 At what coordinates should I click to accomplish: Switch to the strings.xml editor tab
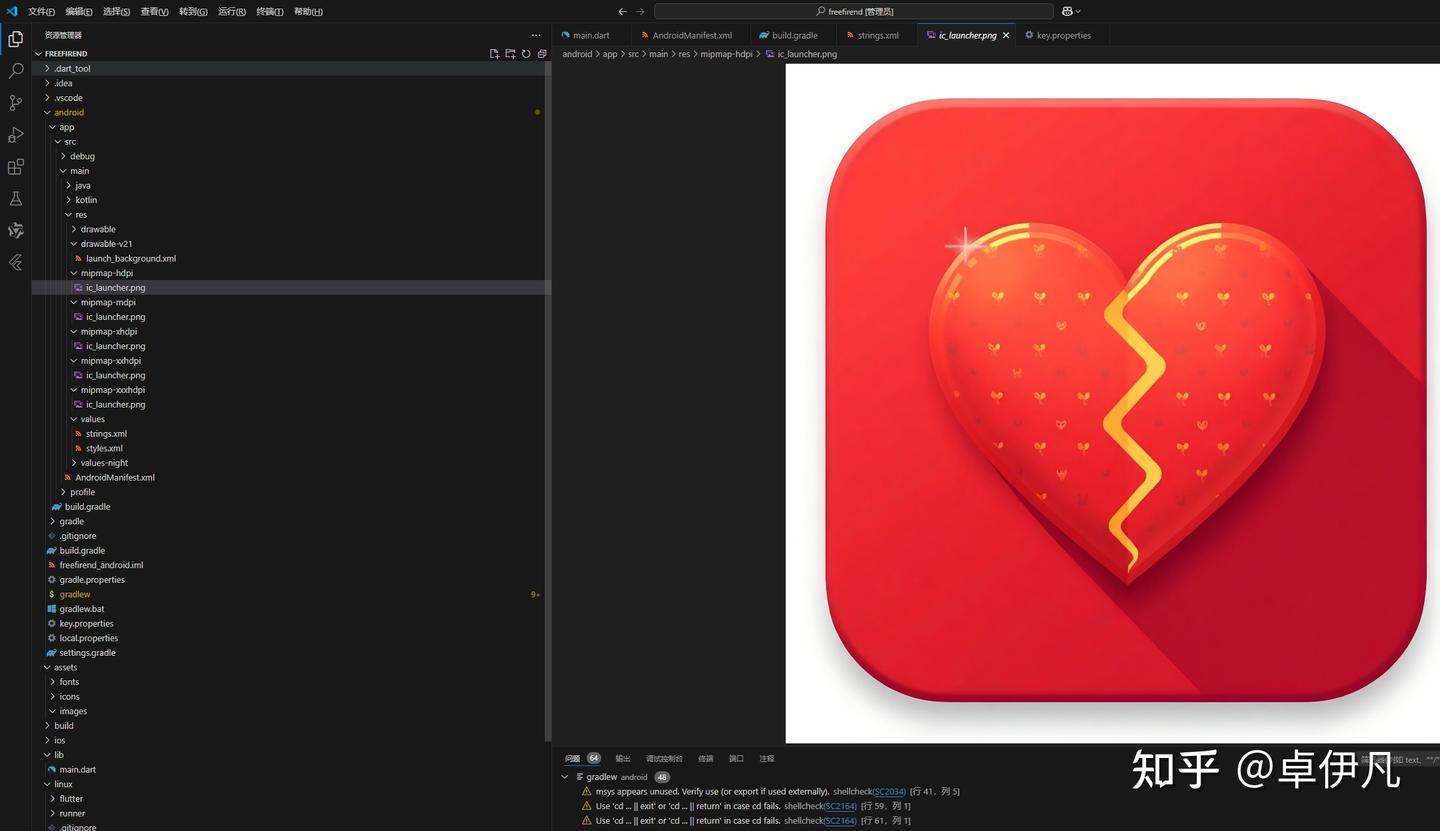click(878, 35)
